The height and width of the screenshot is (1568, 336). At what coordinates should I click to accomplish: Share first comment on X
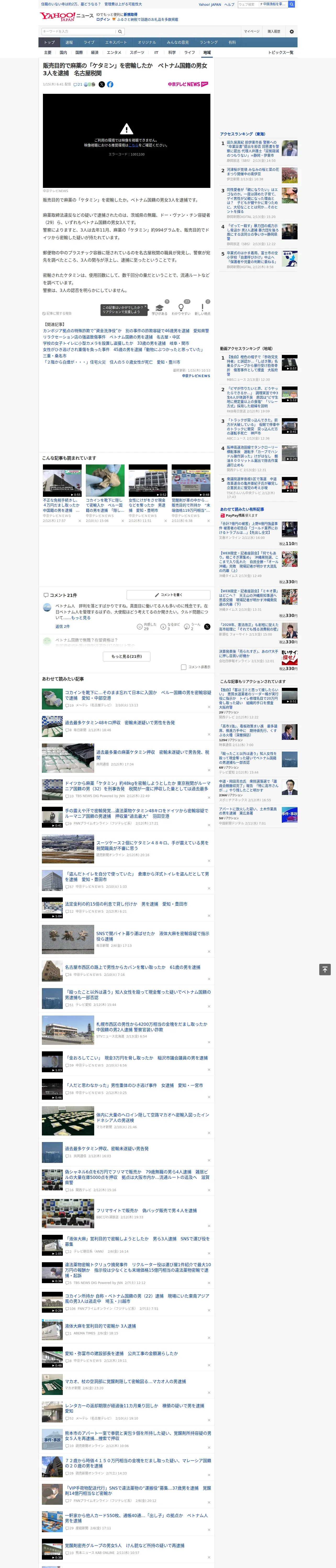(207, 626)
